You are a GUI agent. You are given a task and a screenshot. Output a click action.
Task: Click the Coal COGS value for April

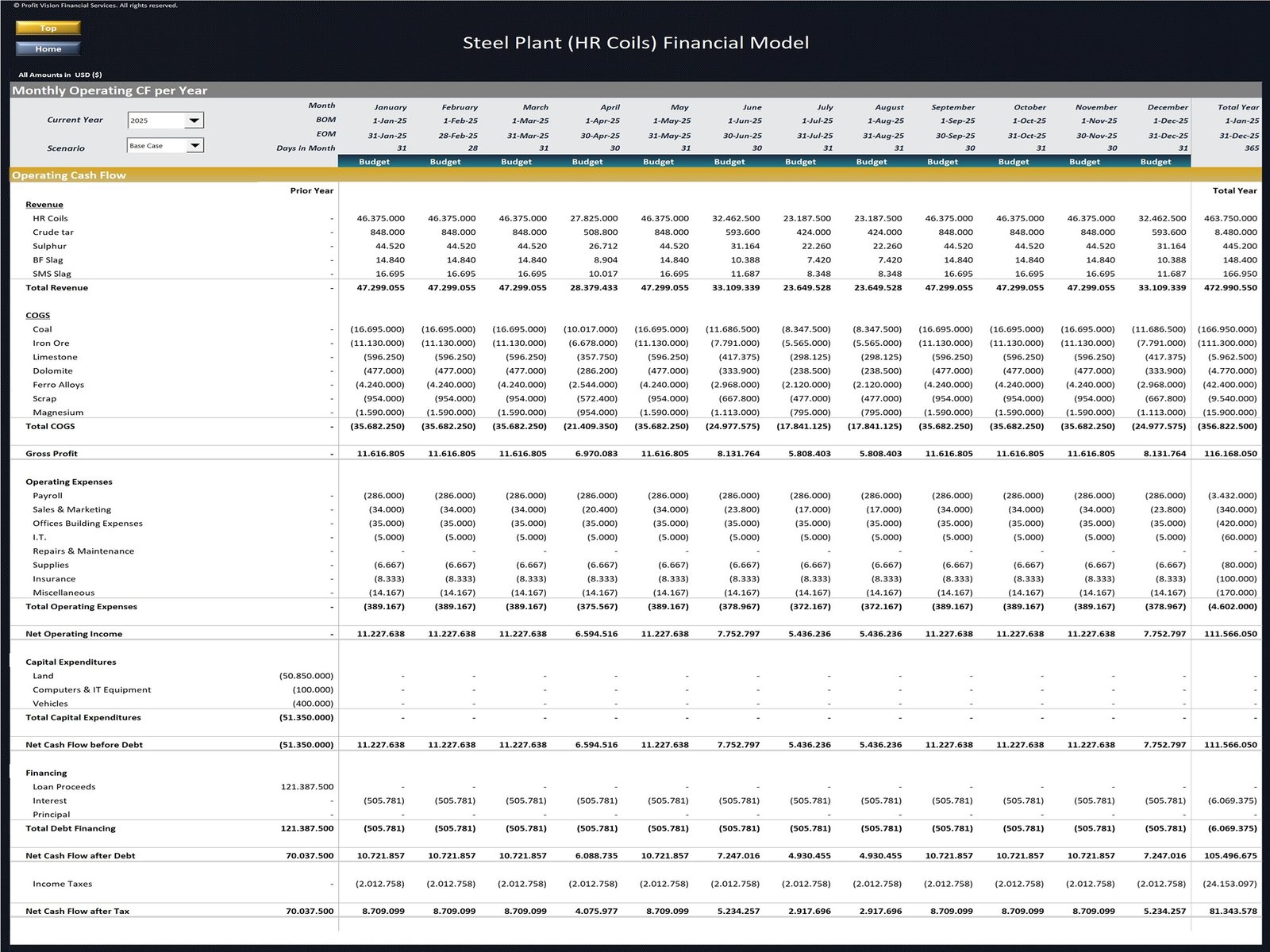(x=590, y=329)
